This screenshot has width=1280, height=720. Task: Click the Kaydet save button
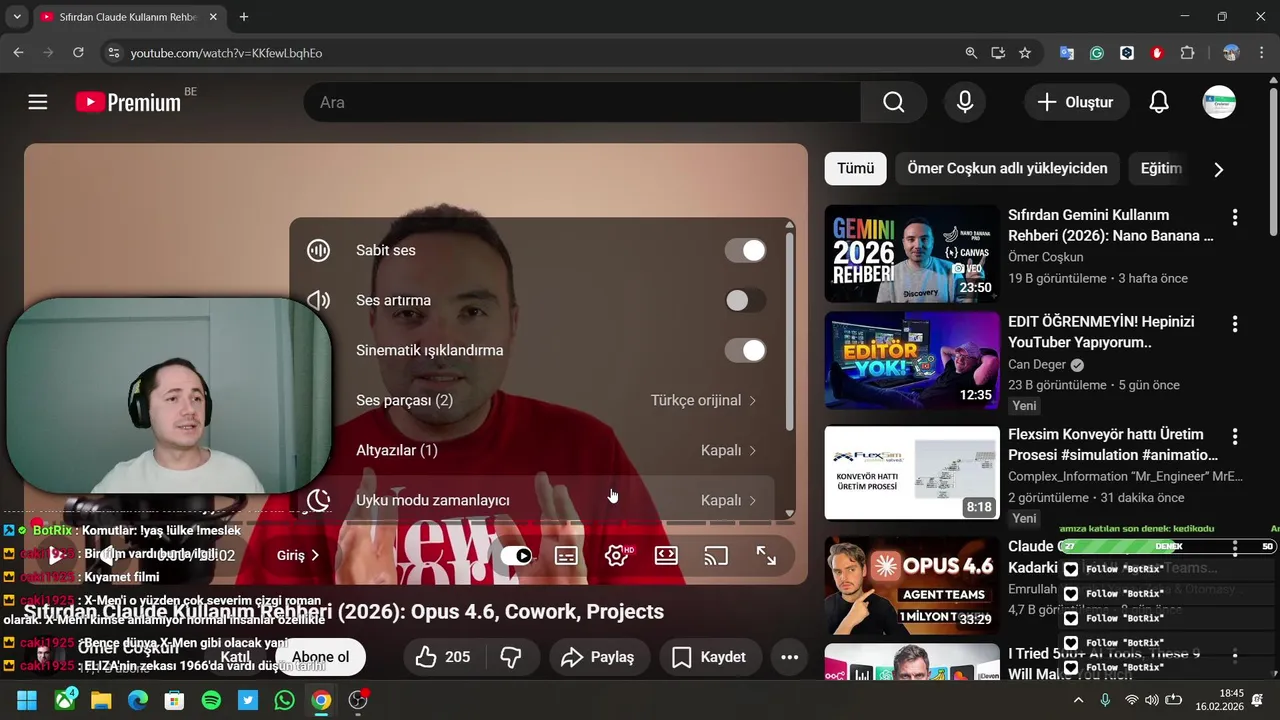coord(709,657)
